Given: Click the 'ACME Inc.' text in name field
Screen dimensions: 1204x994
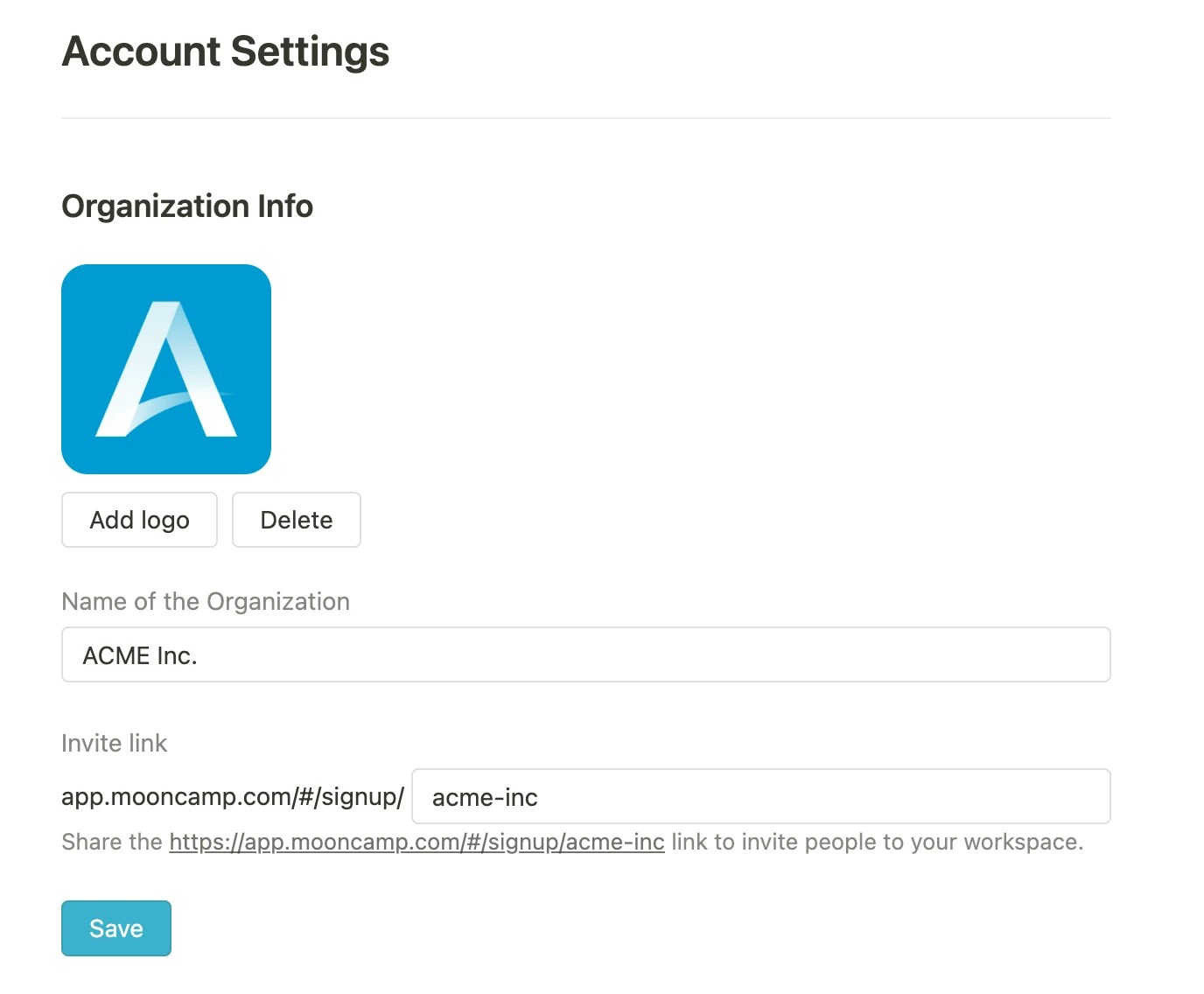Looking at the screenshot, I should (140, 655).
